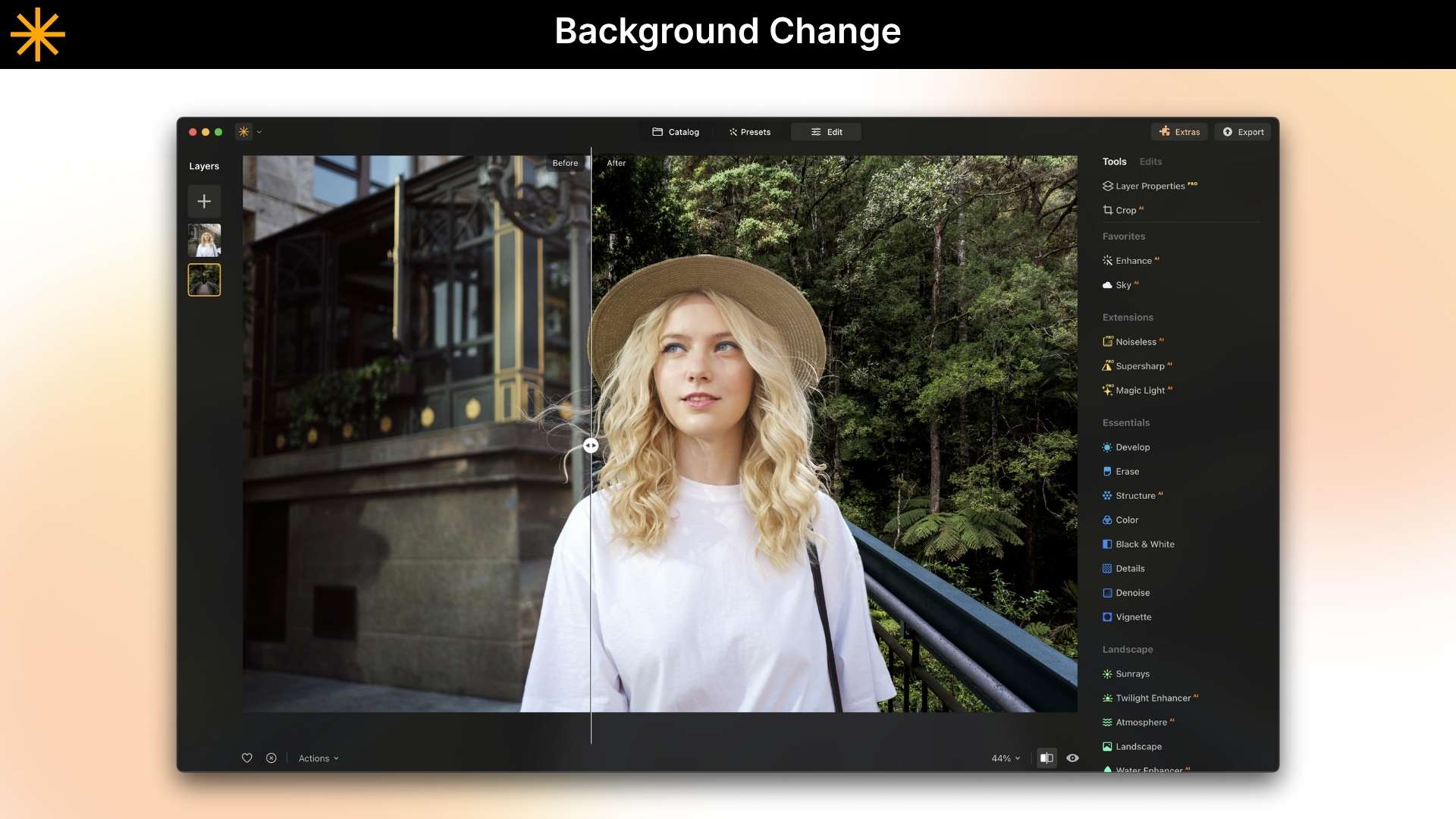
Task: Expand the app menu chevron near the logo
Action: point(259,131)
